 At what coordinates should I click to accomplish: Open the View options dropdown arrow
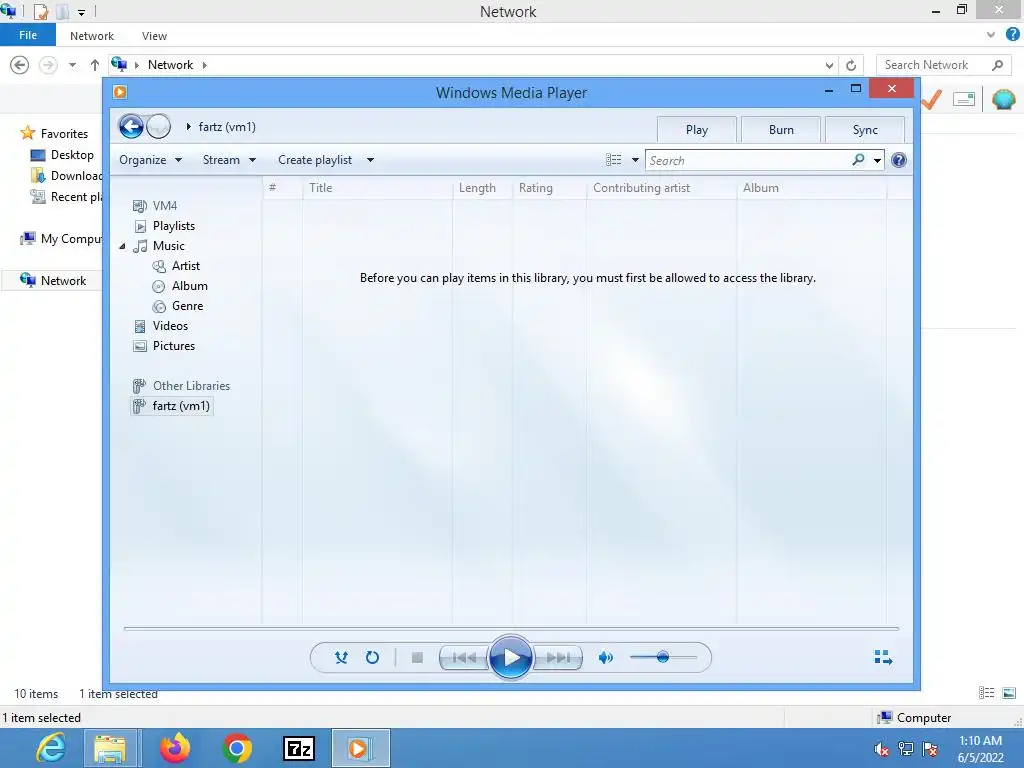point(635,160)
